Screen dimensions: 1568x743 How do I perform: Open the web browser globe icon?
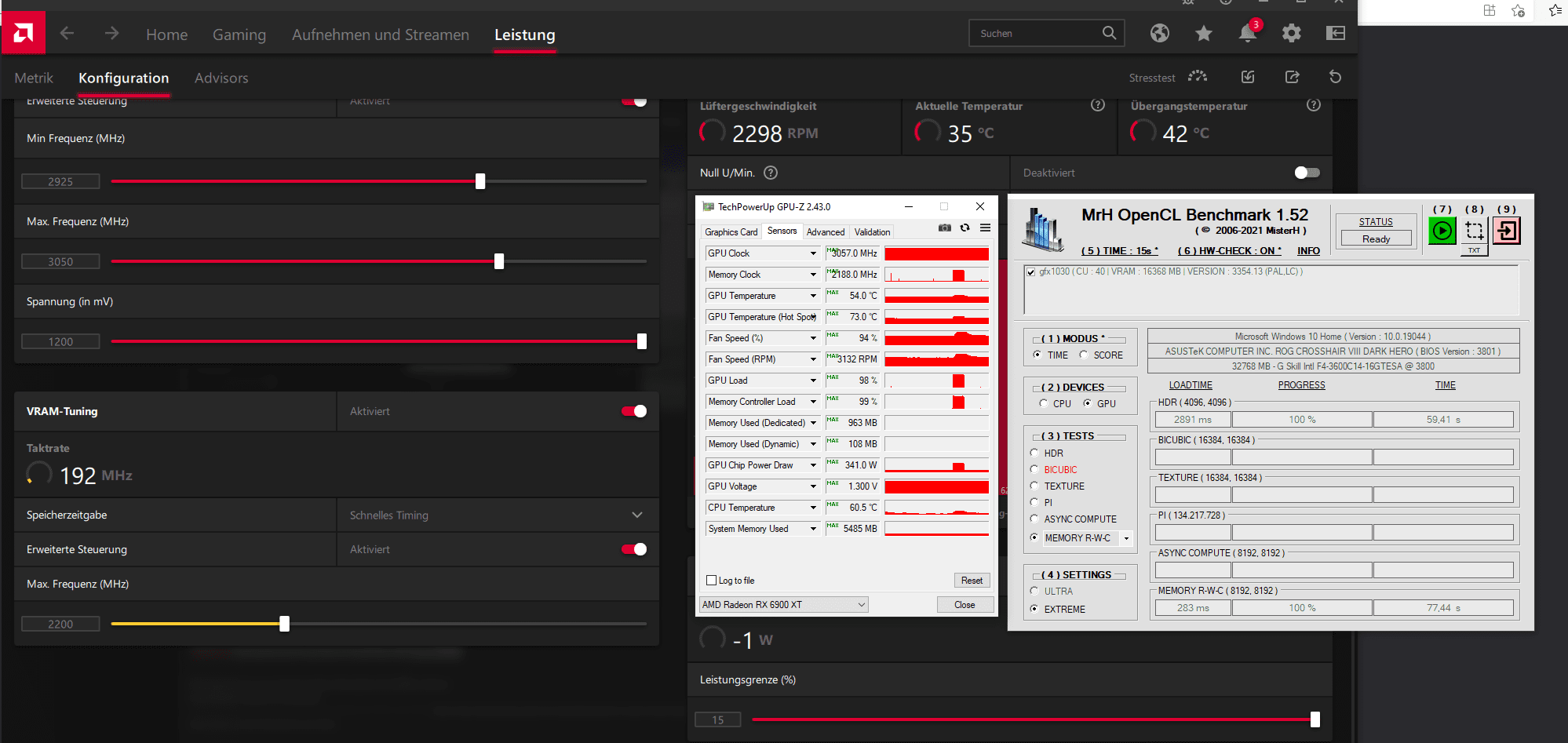point(1160,33)
